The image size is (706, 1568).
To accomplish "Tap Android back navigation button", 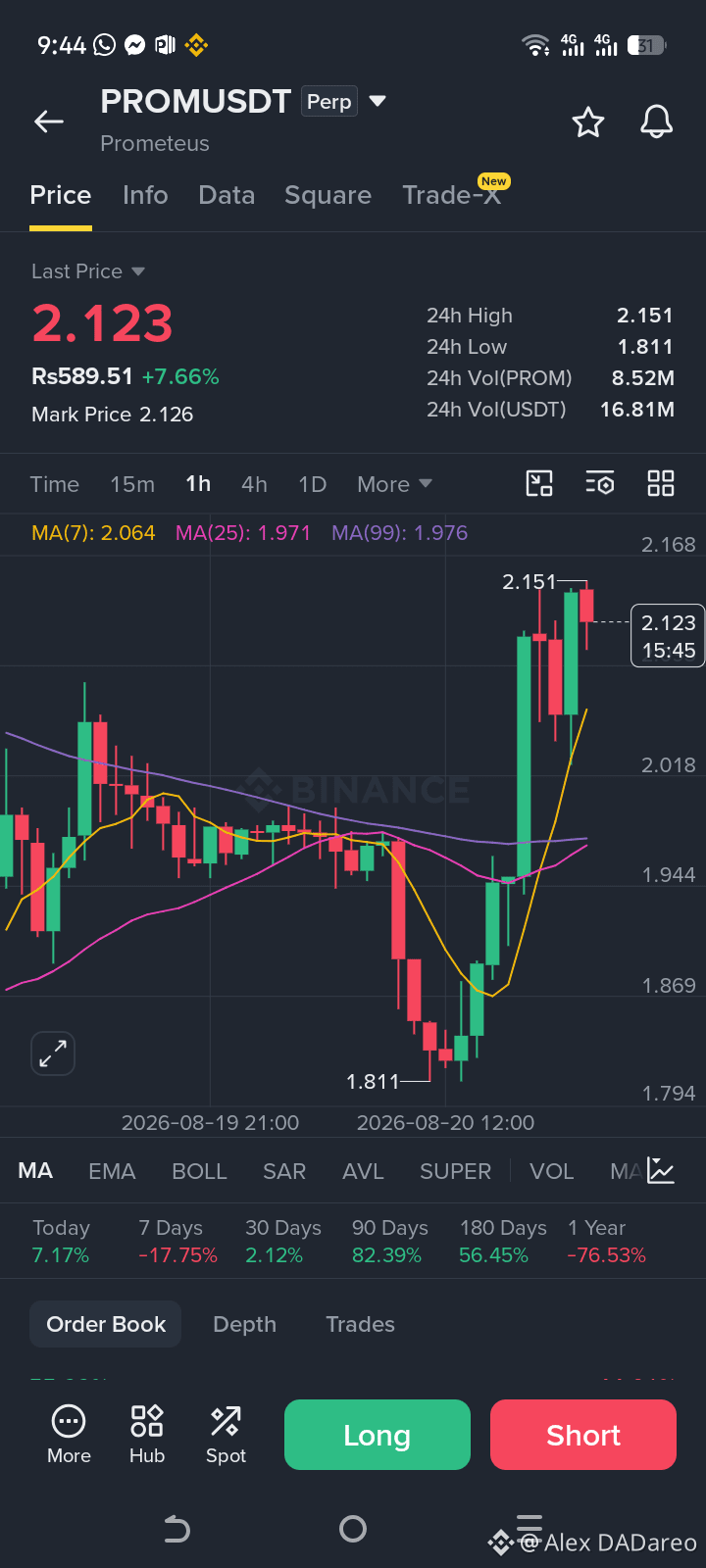I will (176, 1529).
